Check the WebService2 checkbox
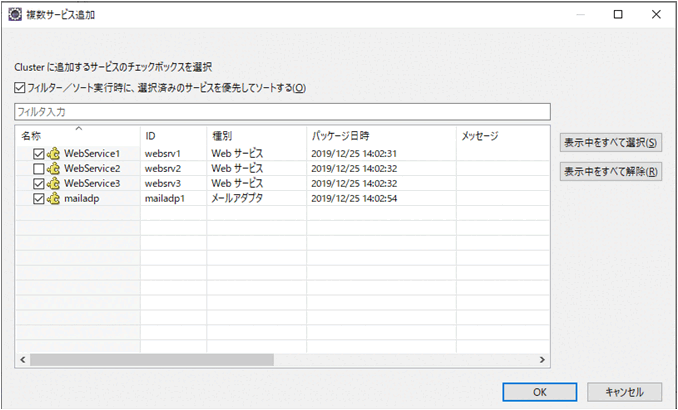The width and height of the screenshot is (678, 410). 39,169
